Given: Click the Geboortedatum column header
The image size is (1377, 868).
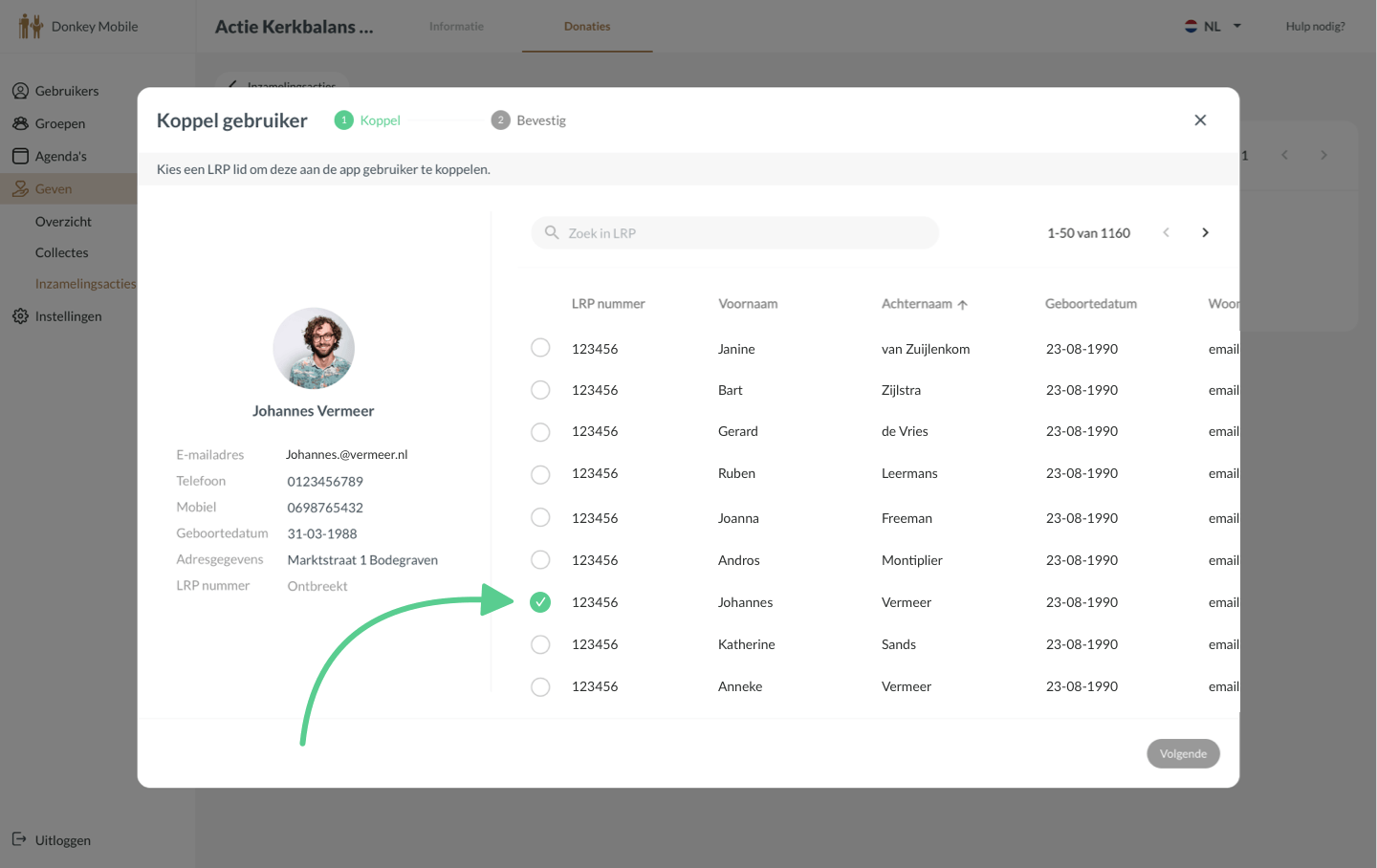Looking at the screenshot, I should (1091, 304).
